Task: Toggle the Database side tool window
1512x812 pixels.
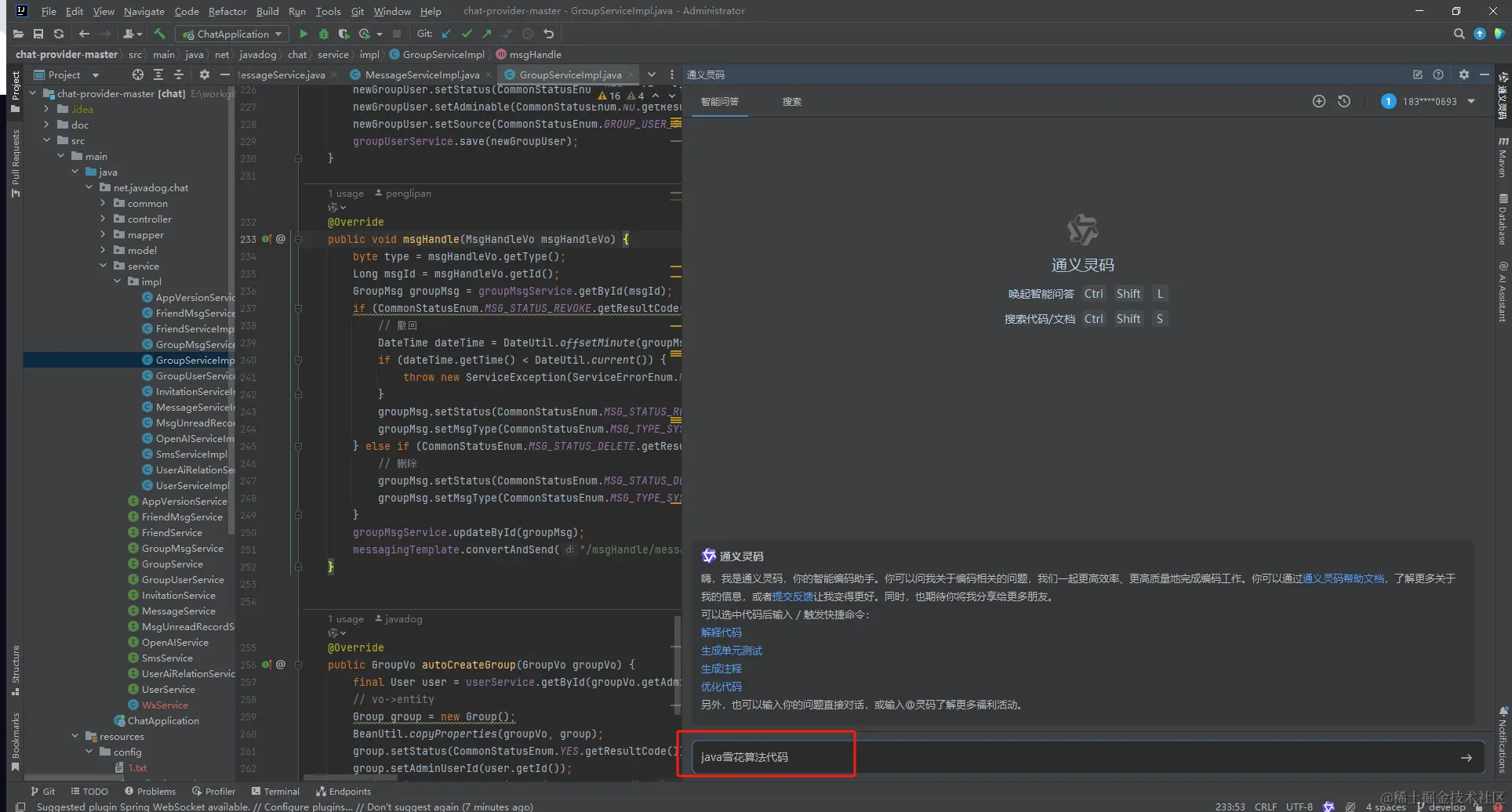Action: tap(1503, 219)
